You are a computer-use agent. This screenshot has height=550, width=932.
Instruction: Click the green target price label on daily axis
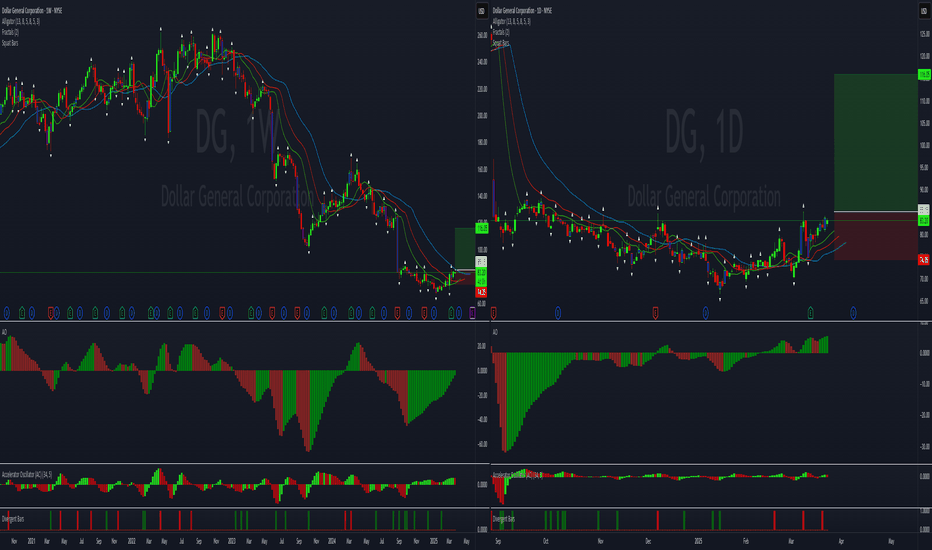coord(924,74)
